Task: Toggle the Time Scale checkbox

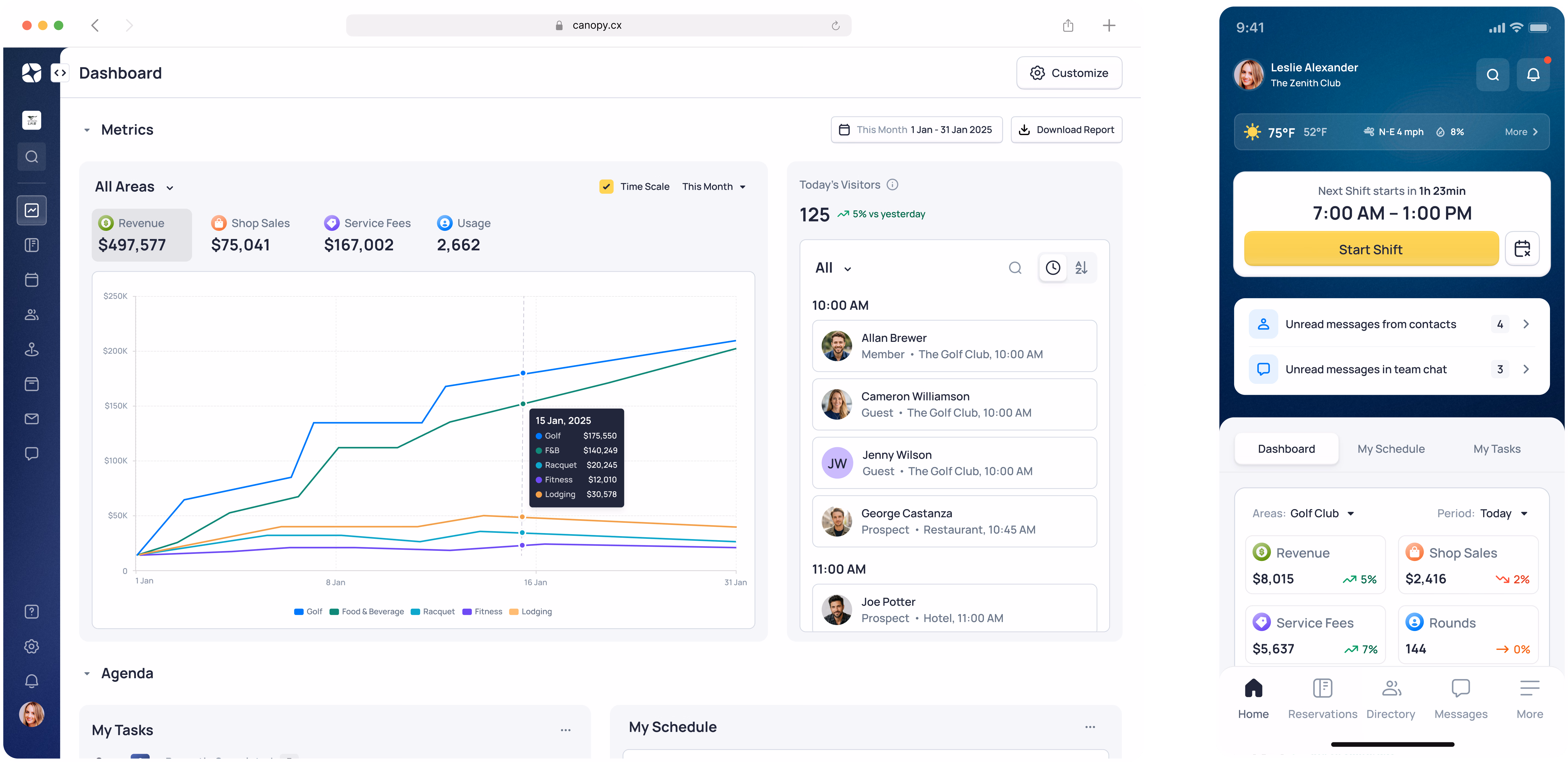Action: pos(606,186)
